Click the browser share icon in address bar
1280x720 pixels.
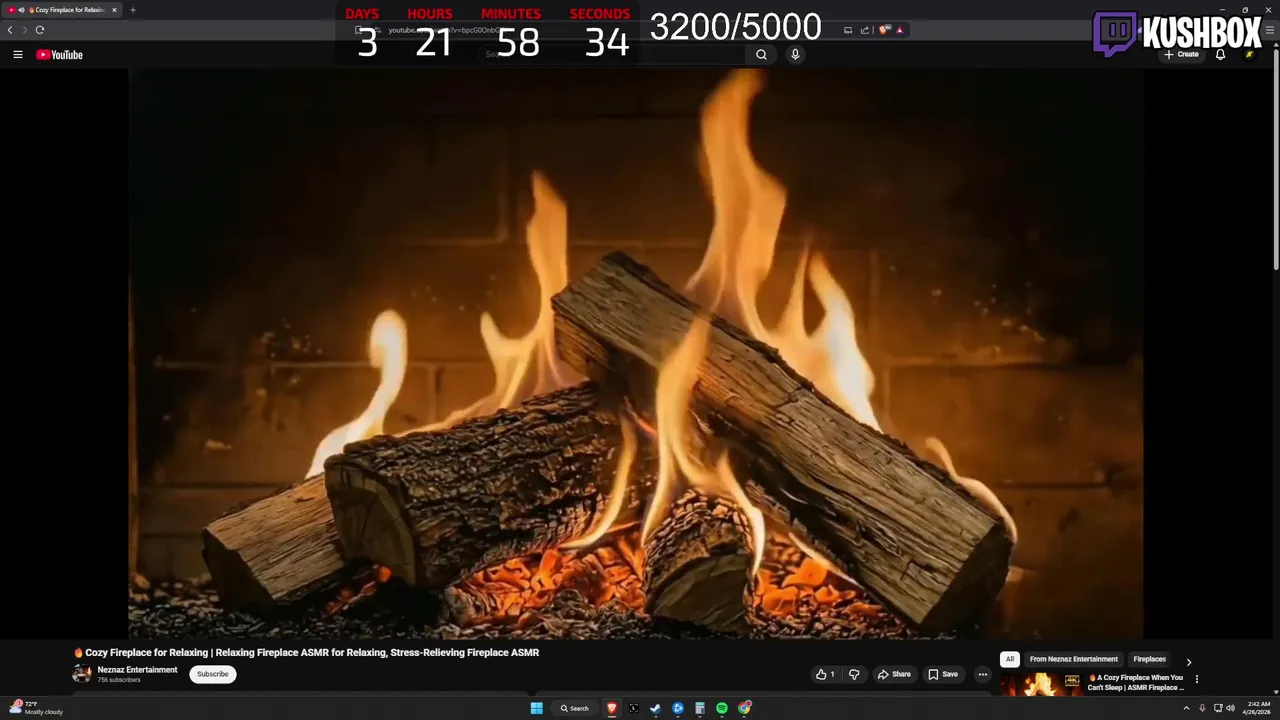865,30
